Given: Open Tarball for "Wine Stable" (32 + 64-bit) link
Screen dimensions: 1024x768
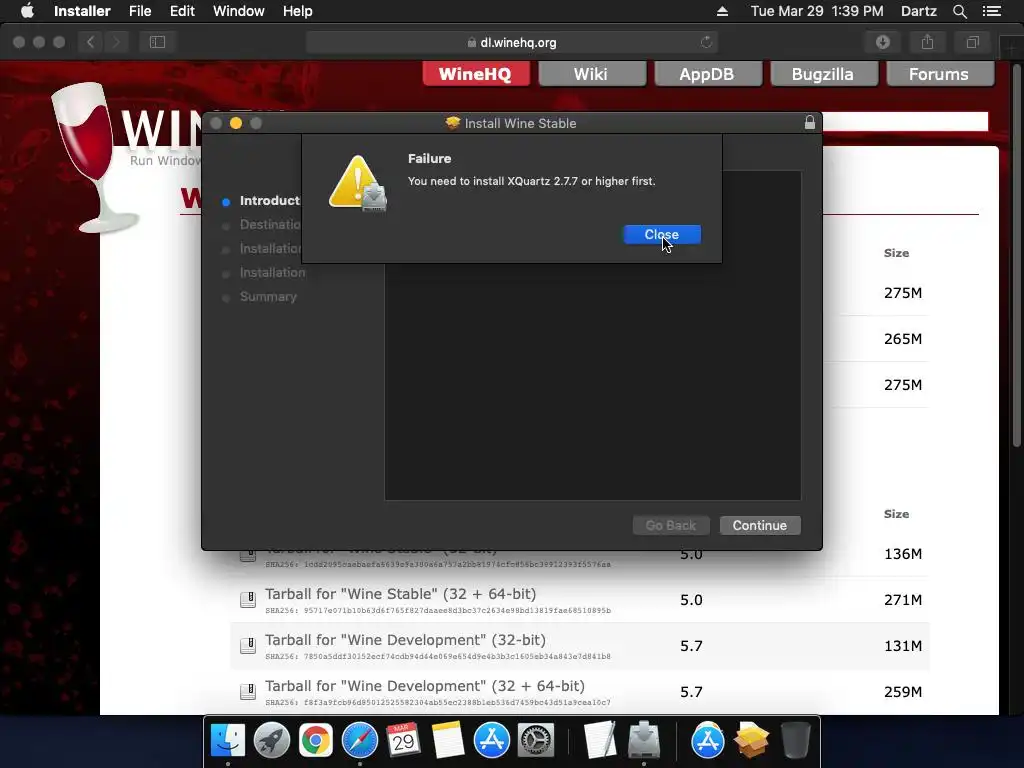Looking at the screenshot, I should point(400,594).
